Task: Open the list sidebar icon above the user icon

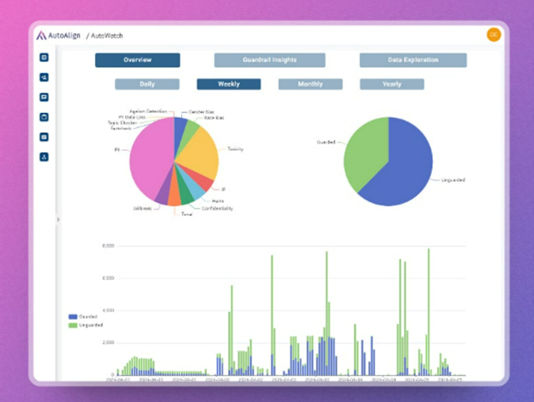Action: point(44,137)
